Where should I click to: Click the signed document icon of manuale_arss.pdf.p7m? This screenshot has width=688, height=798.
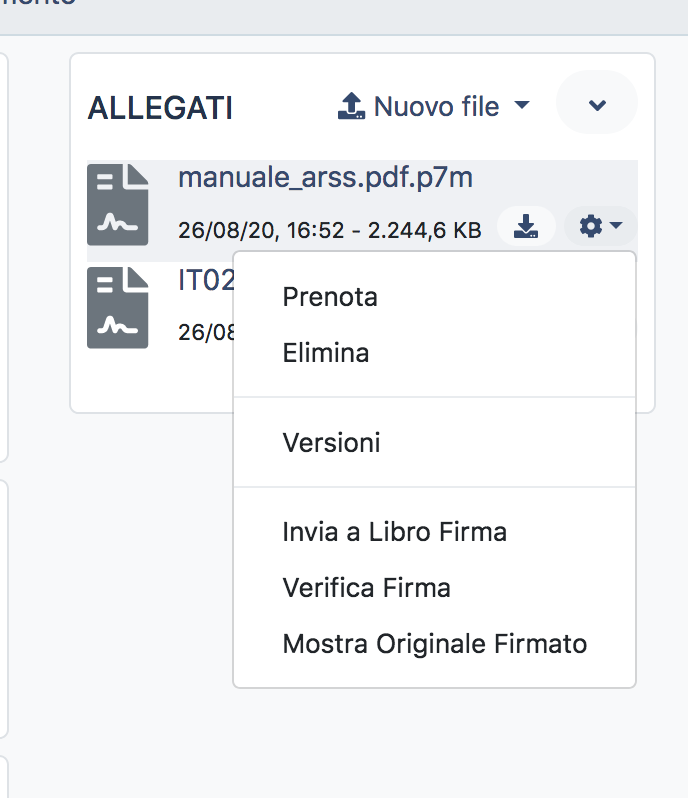118,205
